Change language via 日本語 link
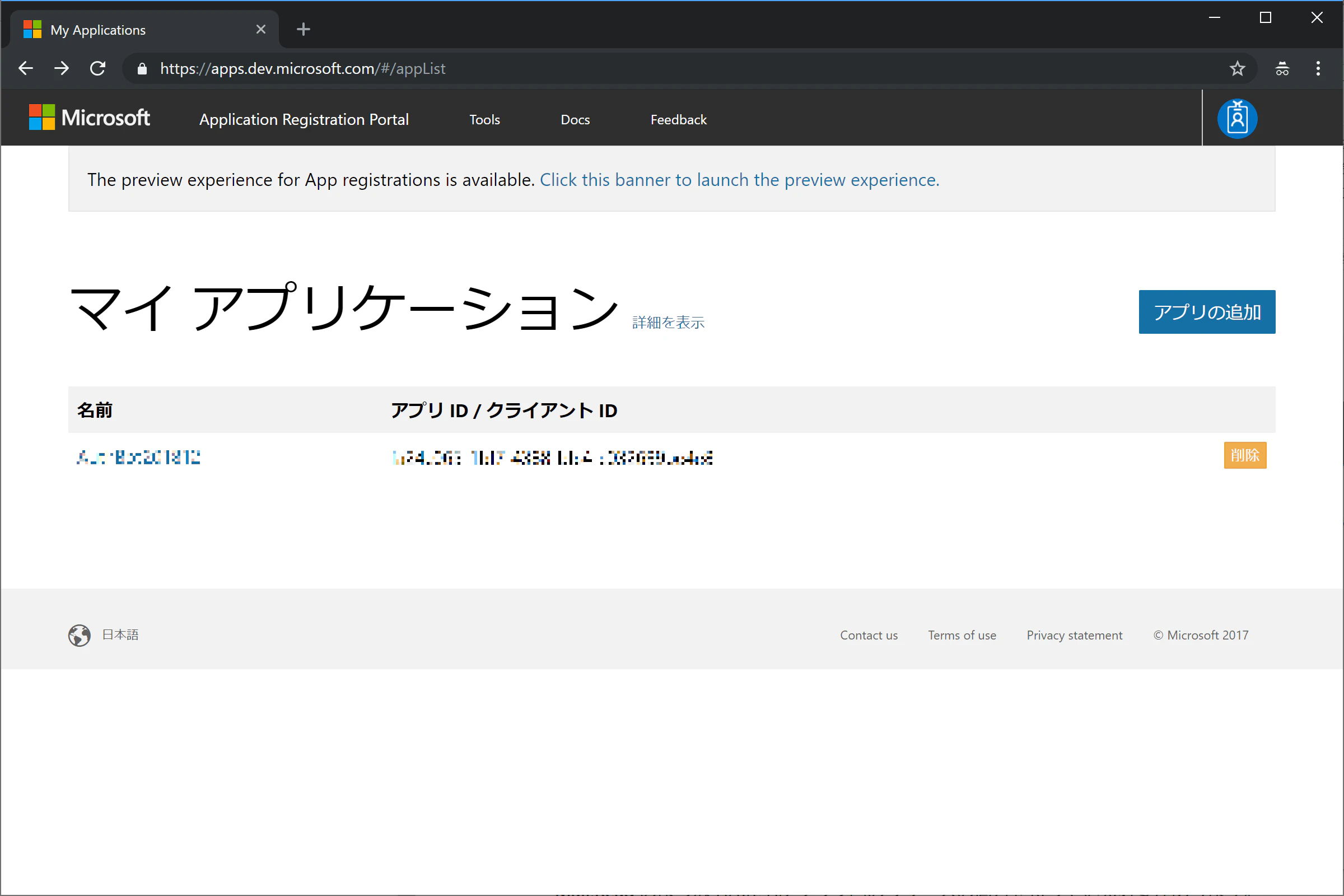The height and width of the screenshot is (896, 1344). pos(120,635)
